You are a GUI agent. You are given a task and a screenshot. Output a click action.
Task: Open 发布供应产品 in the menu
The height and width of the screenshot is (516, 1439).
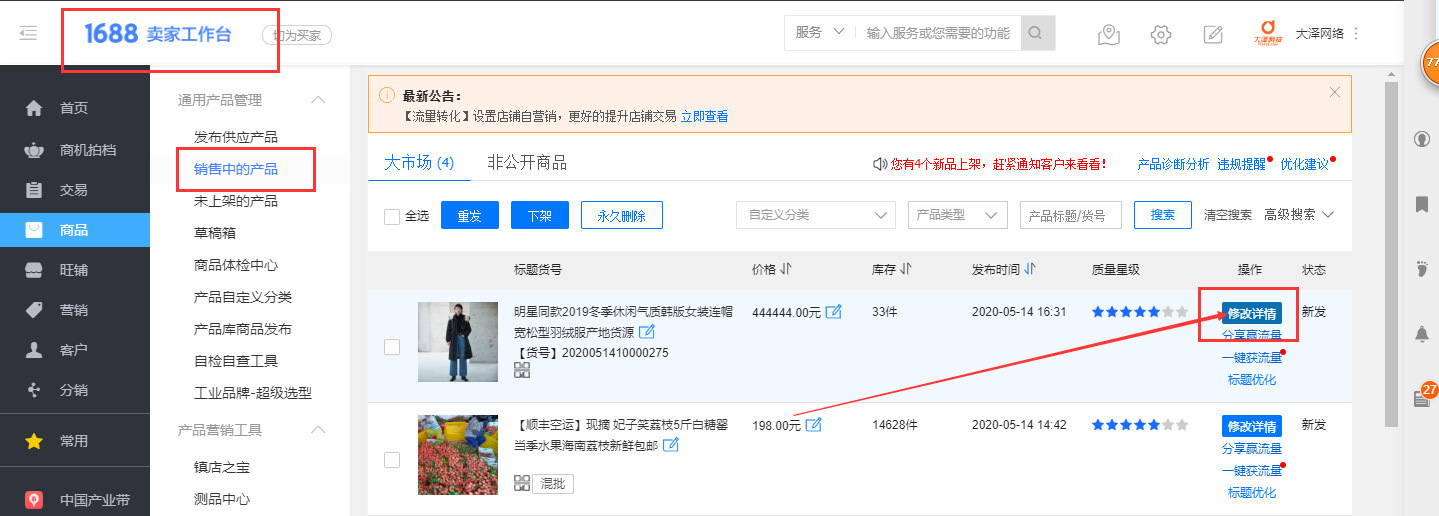236,137
